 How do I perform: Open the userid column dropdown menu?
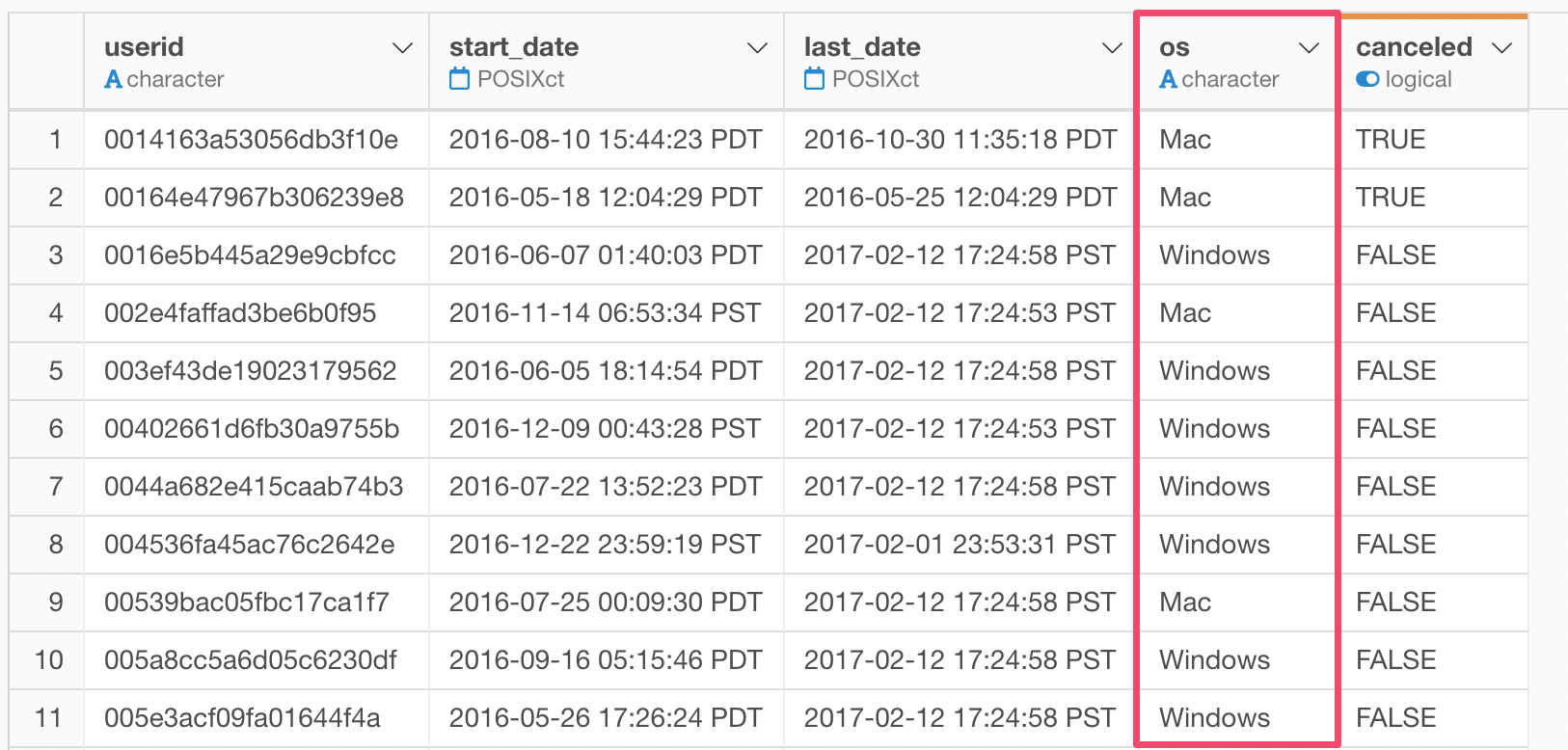(x=403, y=48)
